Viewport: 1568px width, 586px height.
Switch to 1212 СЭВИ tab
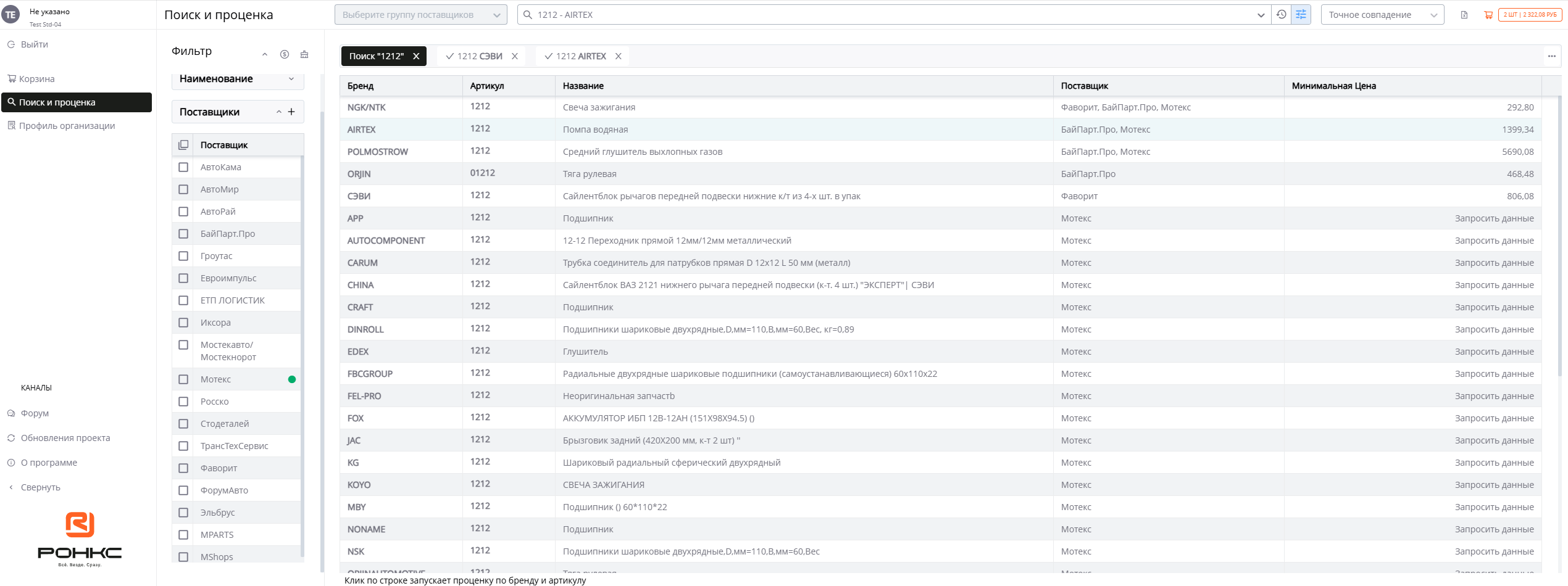coord(480,56)
